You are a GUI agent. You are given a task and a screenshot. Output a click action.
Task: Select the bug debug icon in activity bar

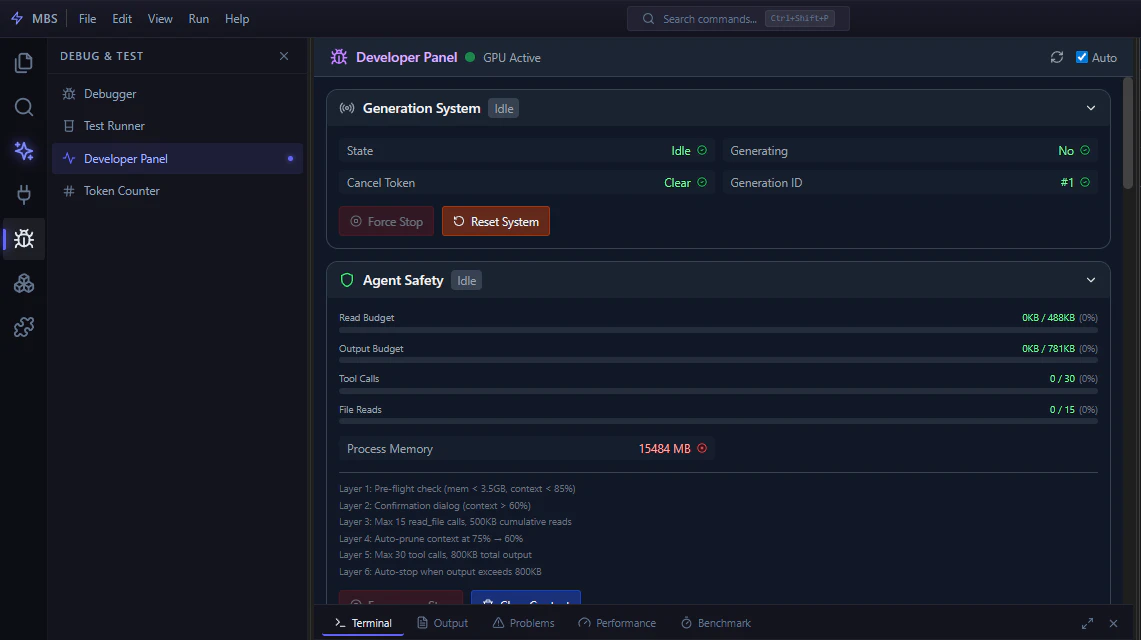23,239
